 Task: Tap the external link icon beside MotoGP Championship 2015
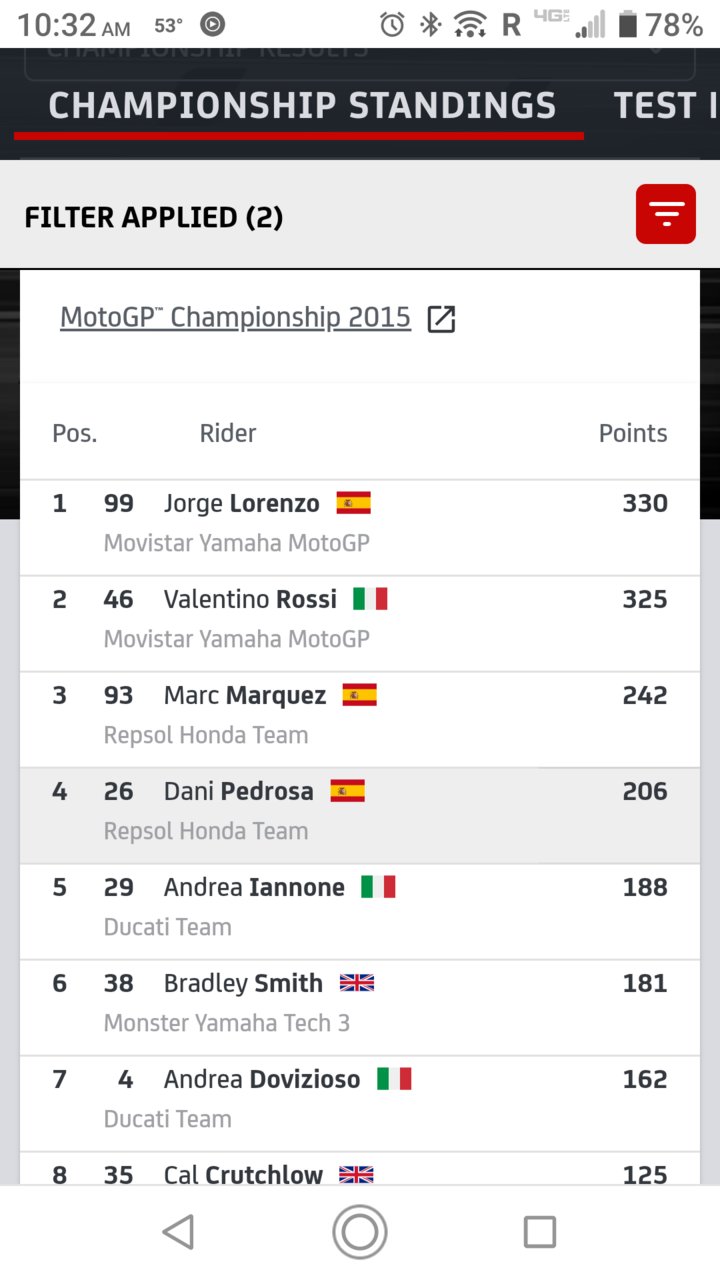tap(441, 319)
